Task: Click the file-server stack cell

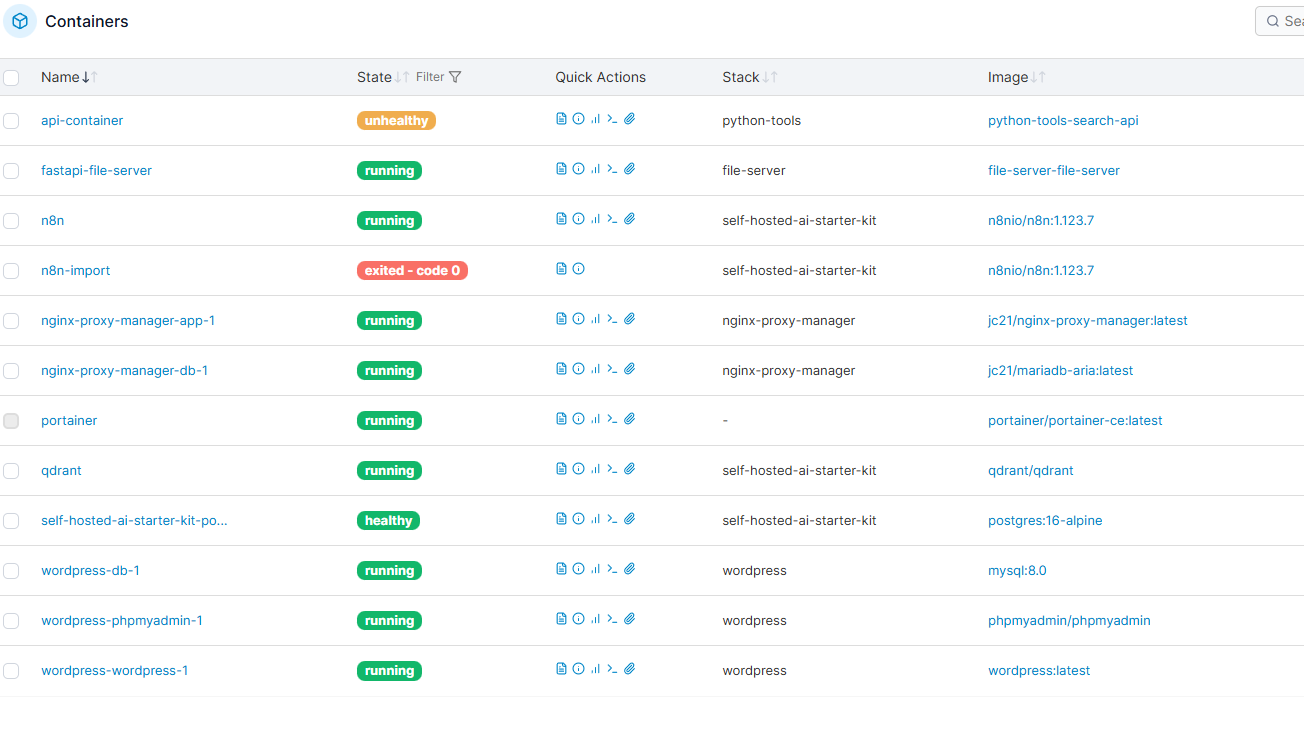Action: tap(754, 171)
